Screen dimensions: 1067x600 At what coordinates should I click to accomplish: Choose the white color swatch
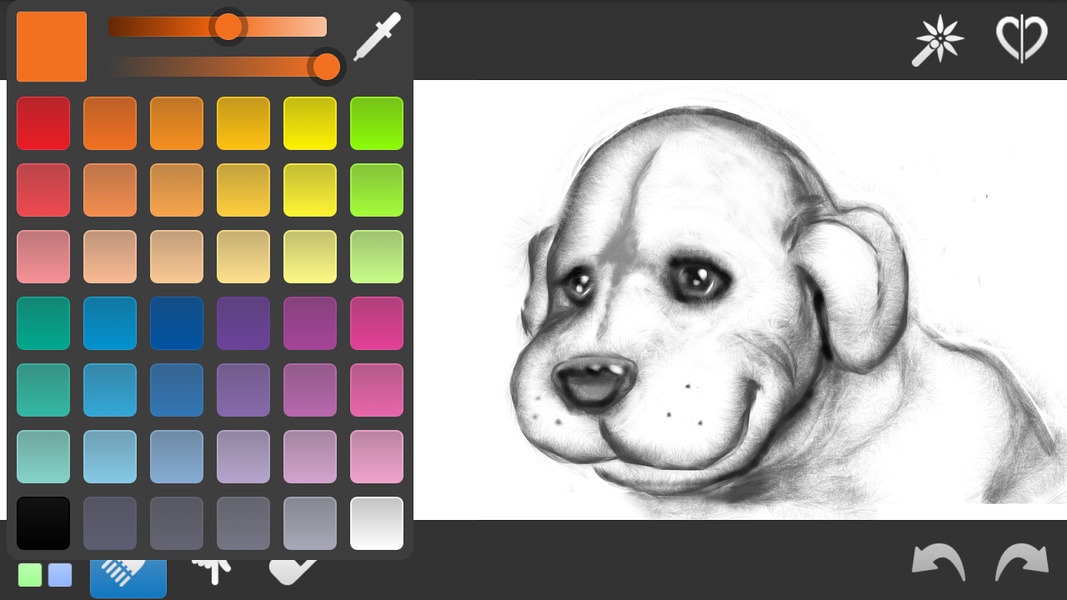pyautogui.click(x=376, y=523)
